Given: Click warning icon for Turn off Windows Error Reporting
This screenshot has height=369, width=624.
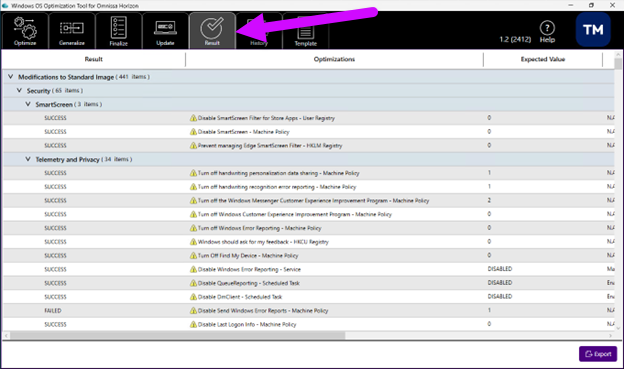Looking at the screenshot, I should (193, 228).
